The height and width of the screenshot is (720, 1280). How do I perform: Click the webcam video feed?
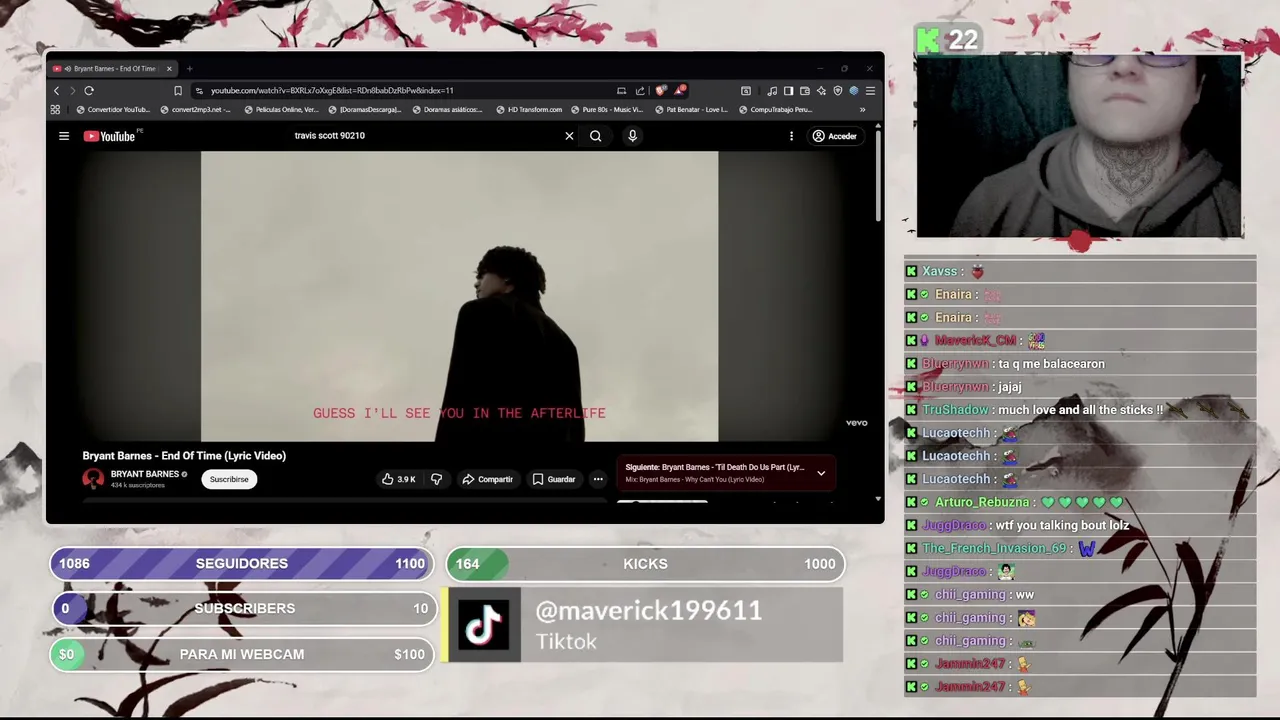tap(1079, 146)
